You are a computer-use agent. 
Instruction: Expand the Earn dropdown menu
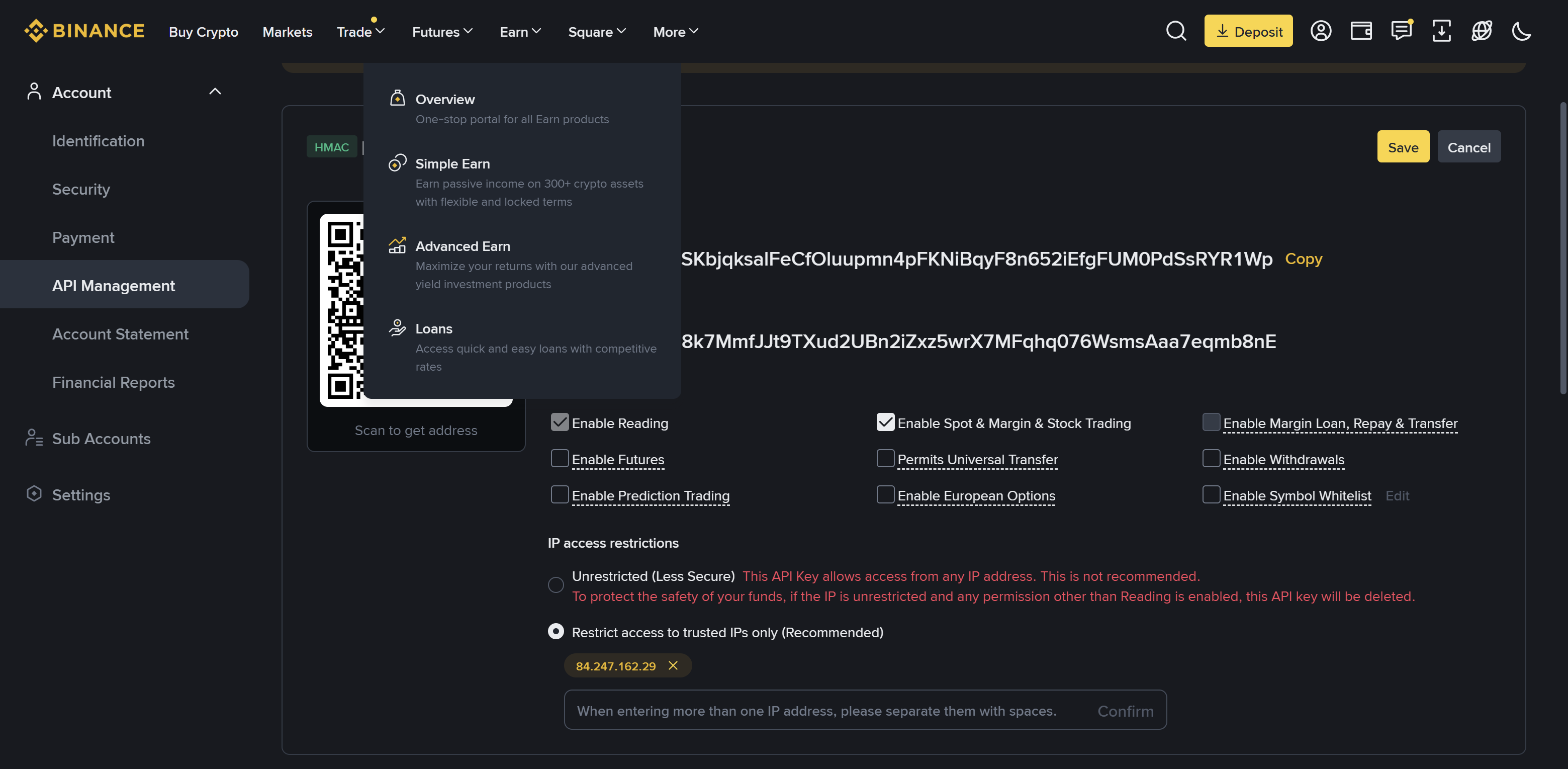(x=520, y=32)
